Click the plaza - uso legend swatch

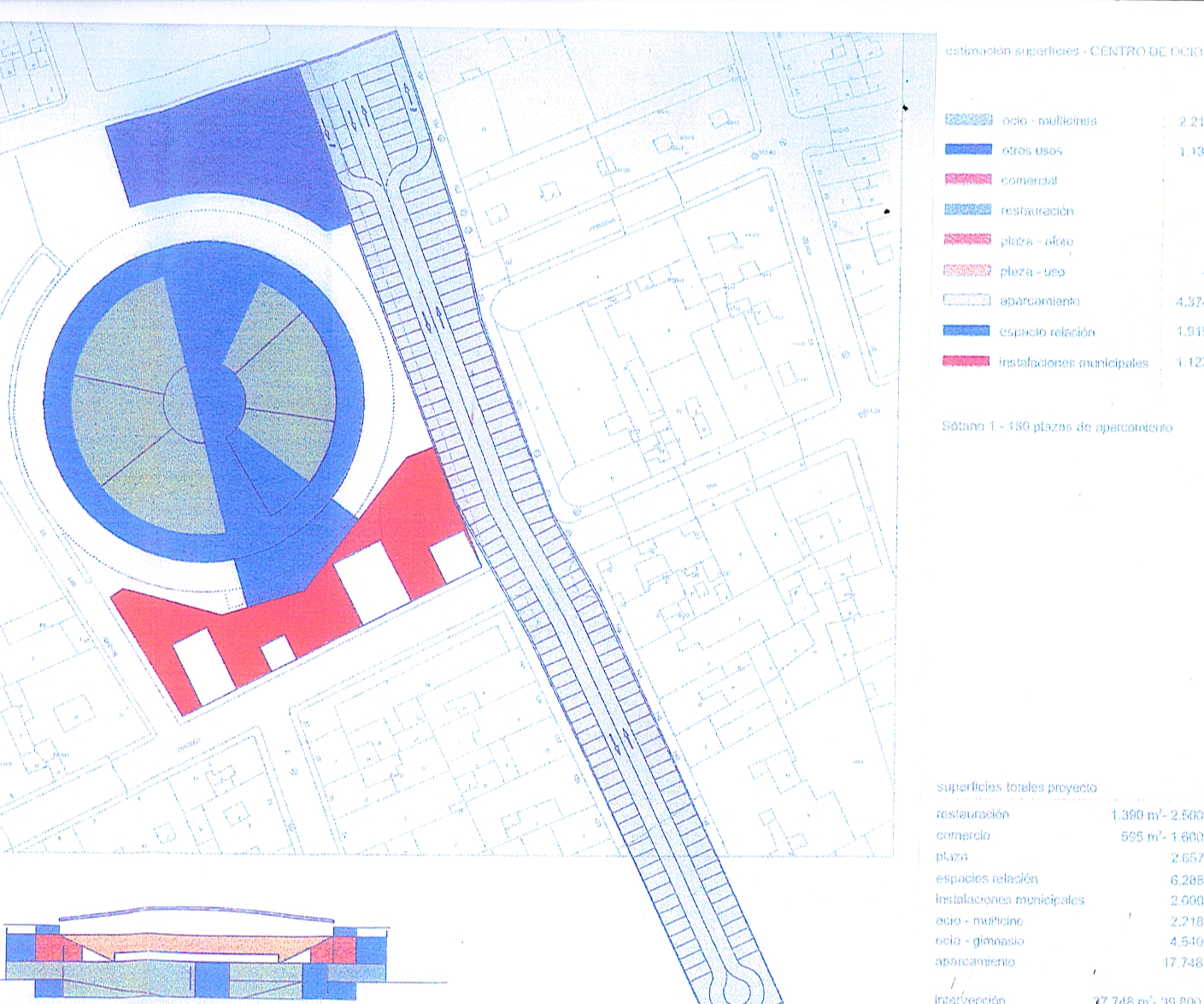[968, 272]
